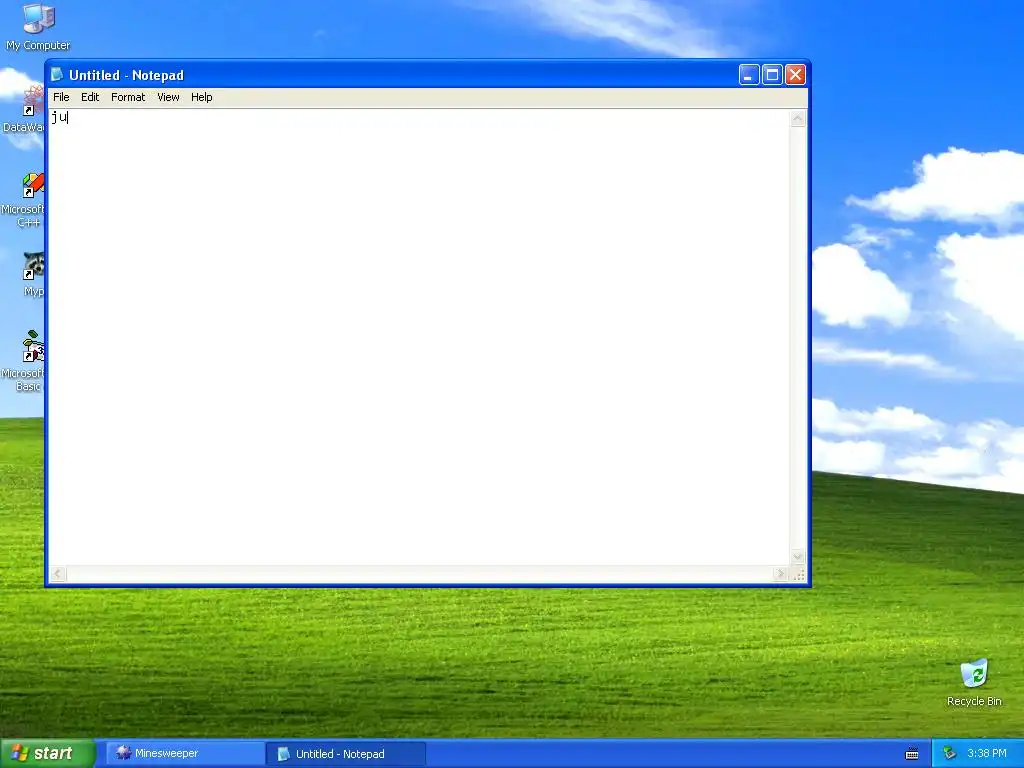
Task: Click the vertical scrollbar up arrow
Action: 797,119
